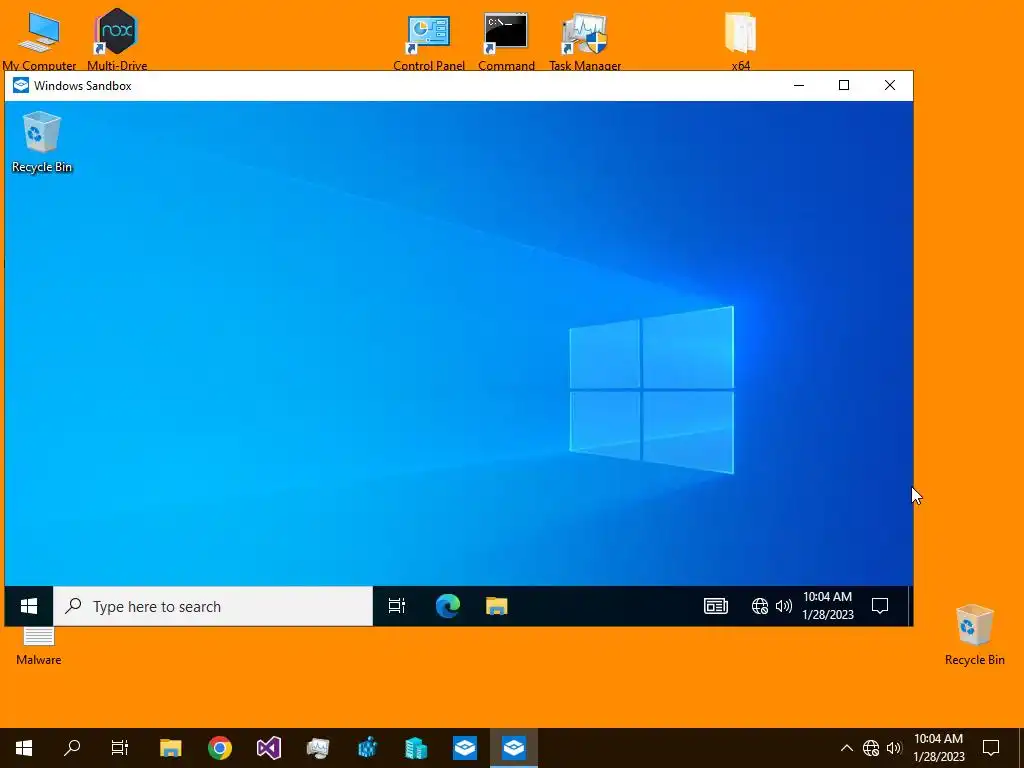Click the Windows Sandbox title bar icon

click(21, 86)
